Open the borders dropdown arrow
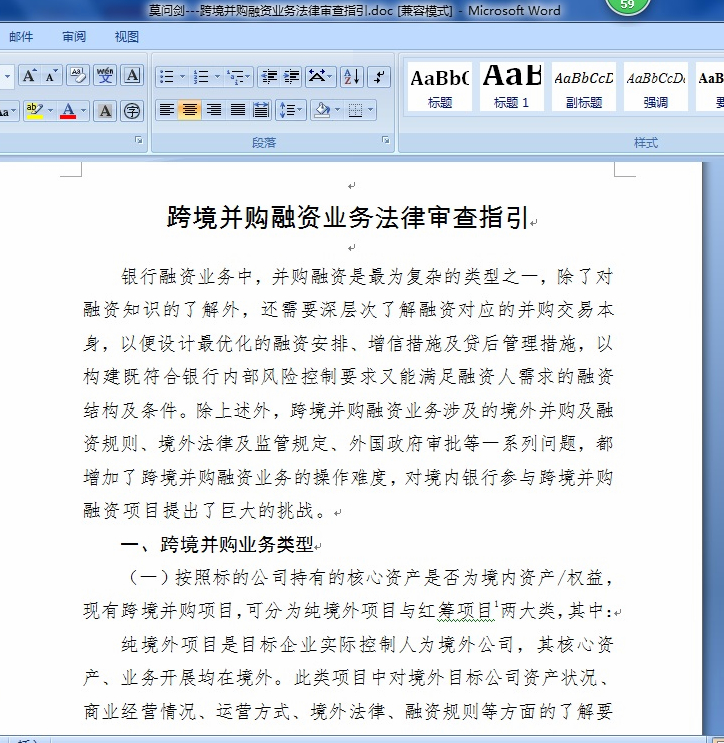Screen dimensions: 724x743 371,110
